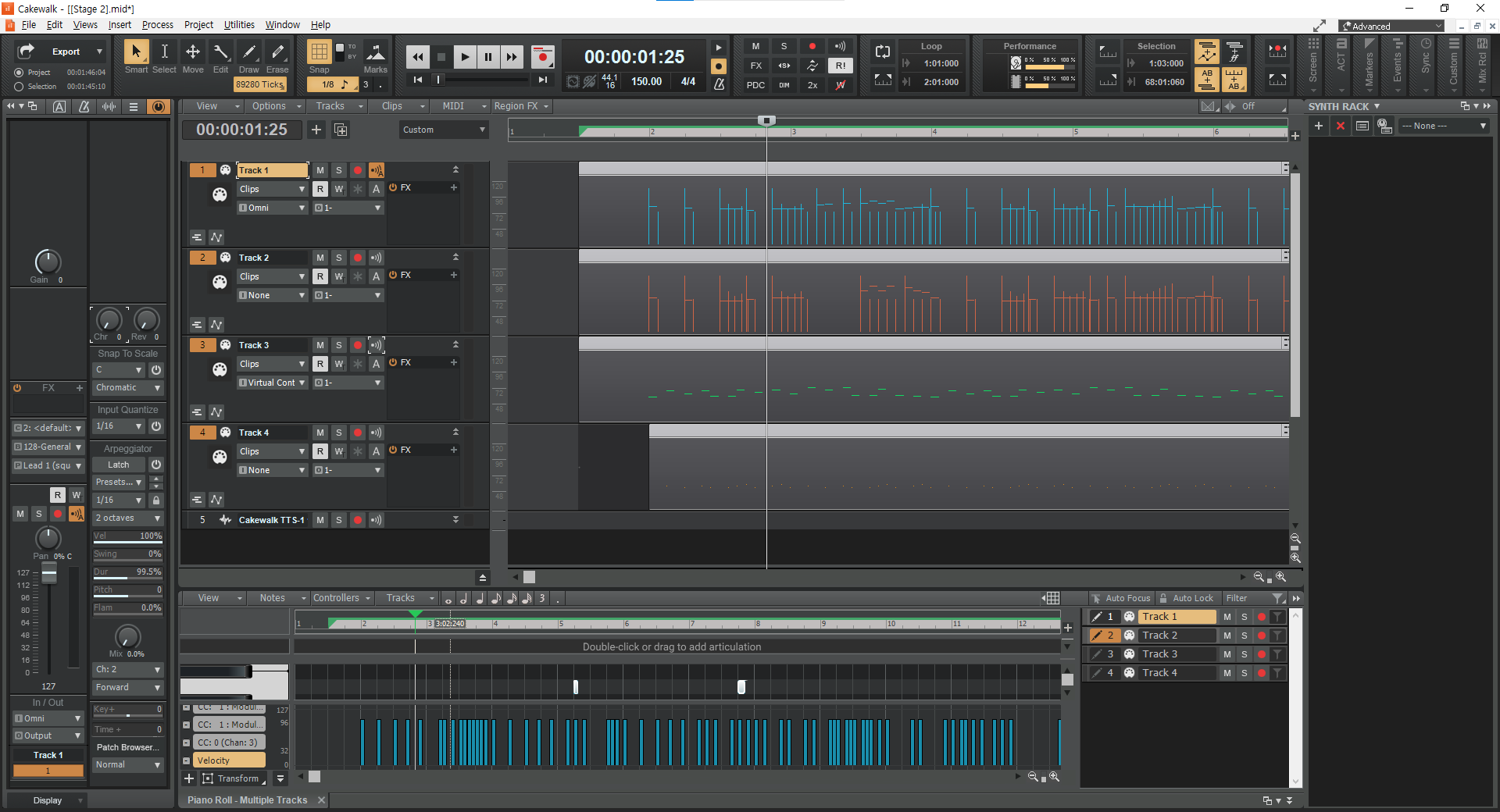1500x812 pixels.
Task: Adjust the Gain knob
Action: (x=48, y=262)
